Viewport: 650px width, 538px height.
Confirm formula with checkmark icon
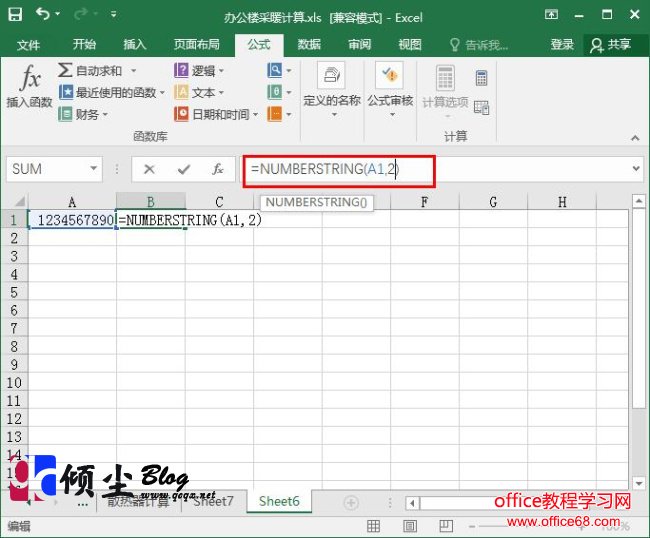[x=184, y=169]
